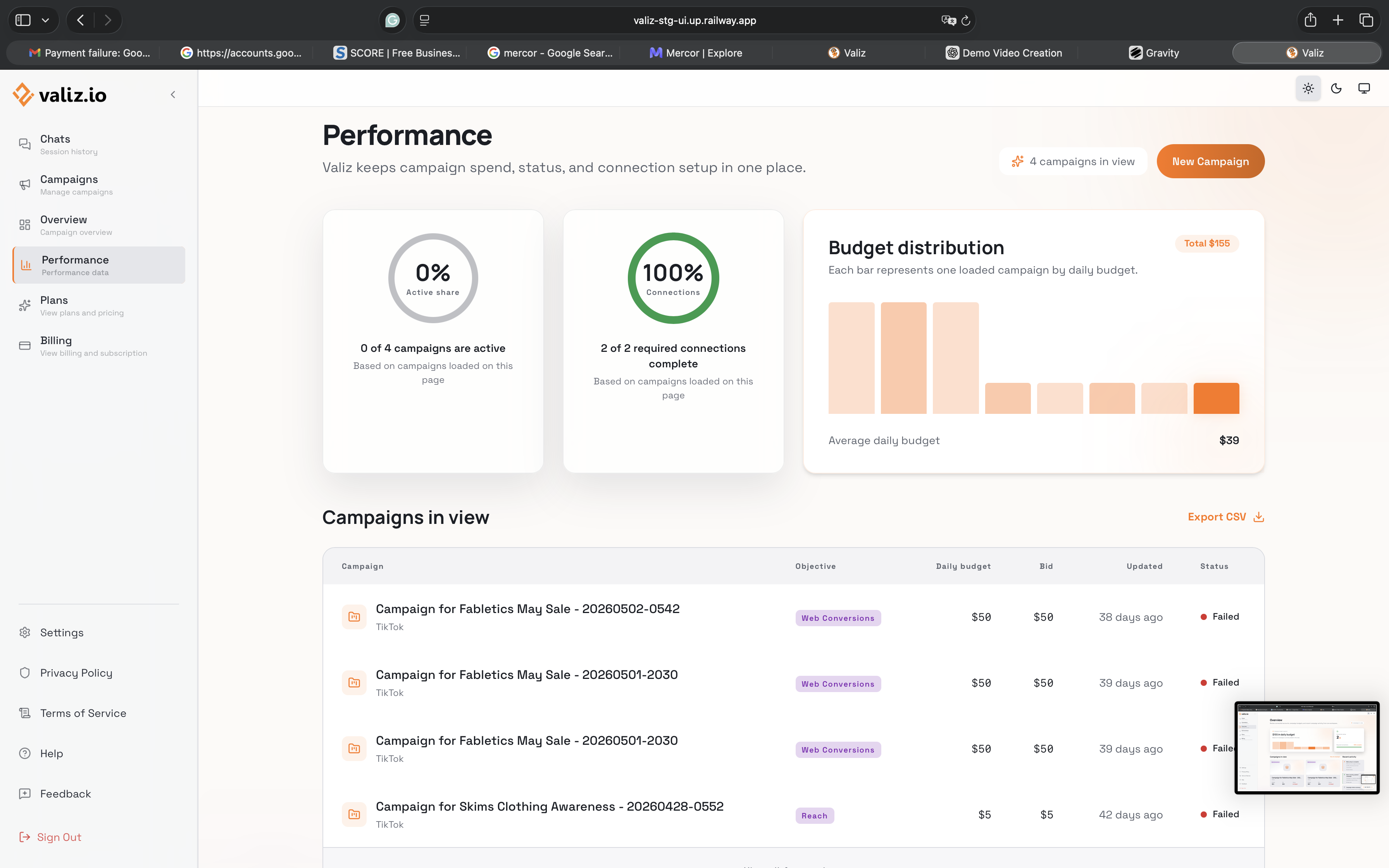Image resolution: width=1389 pixels, height=868 pixels.
Task: Click the valiz.io logo
Action: 60,95
